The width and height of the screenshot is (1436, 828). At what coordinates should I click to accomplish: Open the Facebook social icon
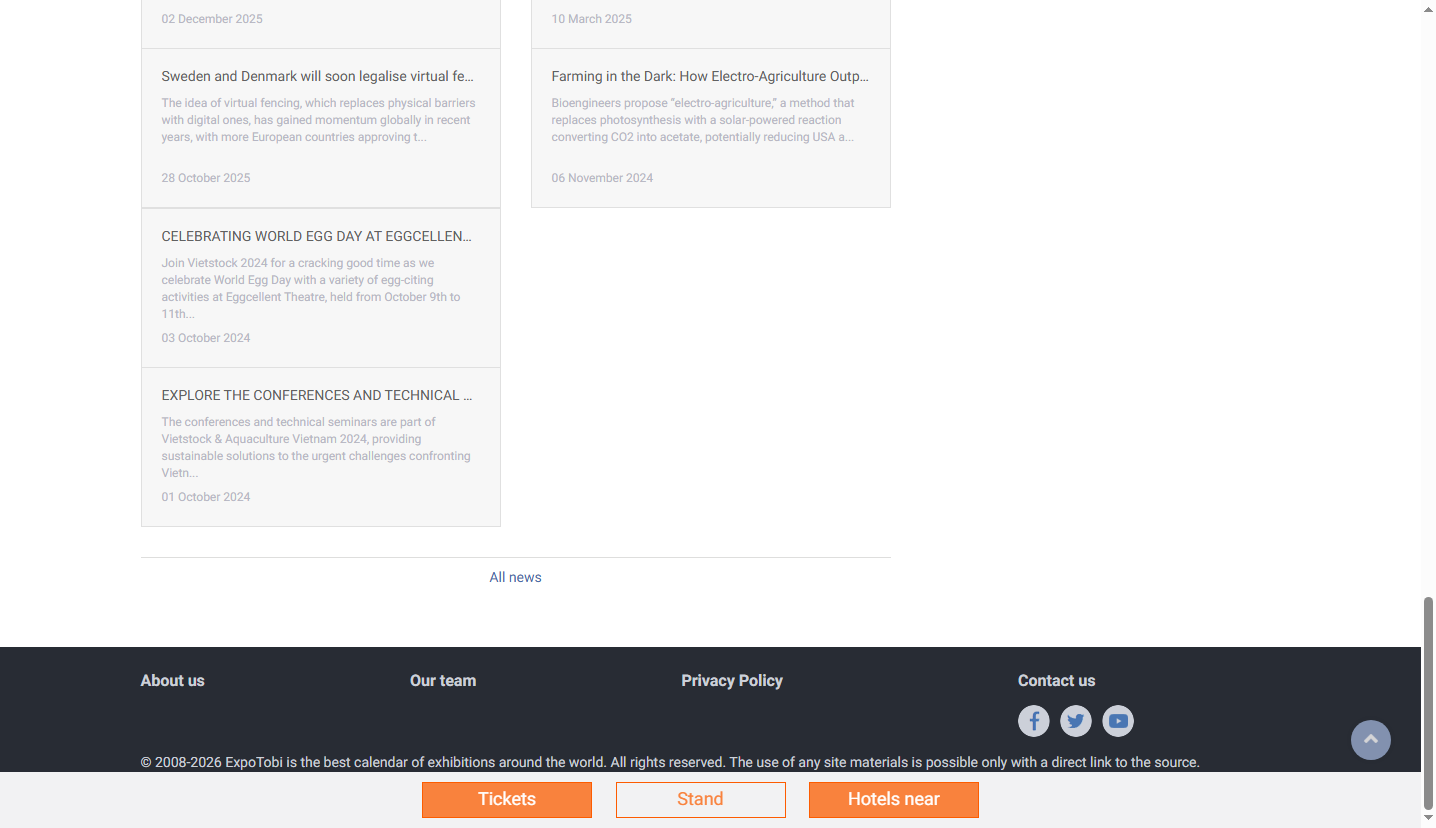pos(1033,721)
